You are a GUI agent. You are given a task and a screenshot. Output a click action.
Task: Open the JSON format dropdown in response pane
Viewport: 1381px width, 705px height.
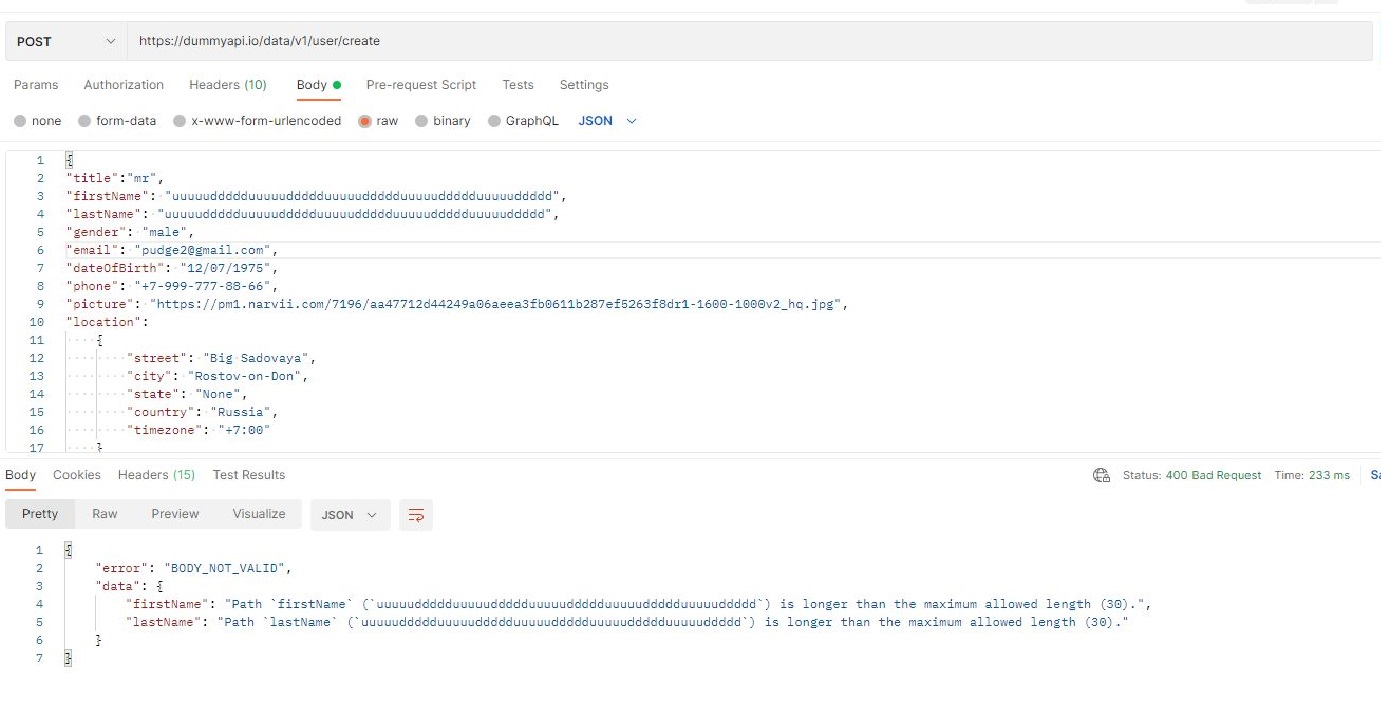(349, 515)
